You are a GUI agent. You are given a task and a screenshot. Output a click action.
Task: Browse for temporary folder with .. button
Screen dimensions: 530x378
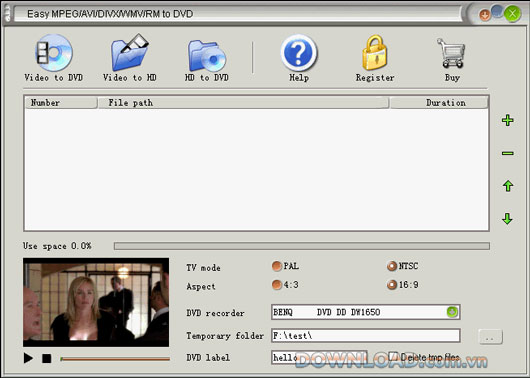(490, 337)
